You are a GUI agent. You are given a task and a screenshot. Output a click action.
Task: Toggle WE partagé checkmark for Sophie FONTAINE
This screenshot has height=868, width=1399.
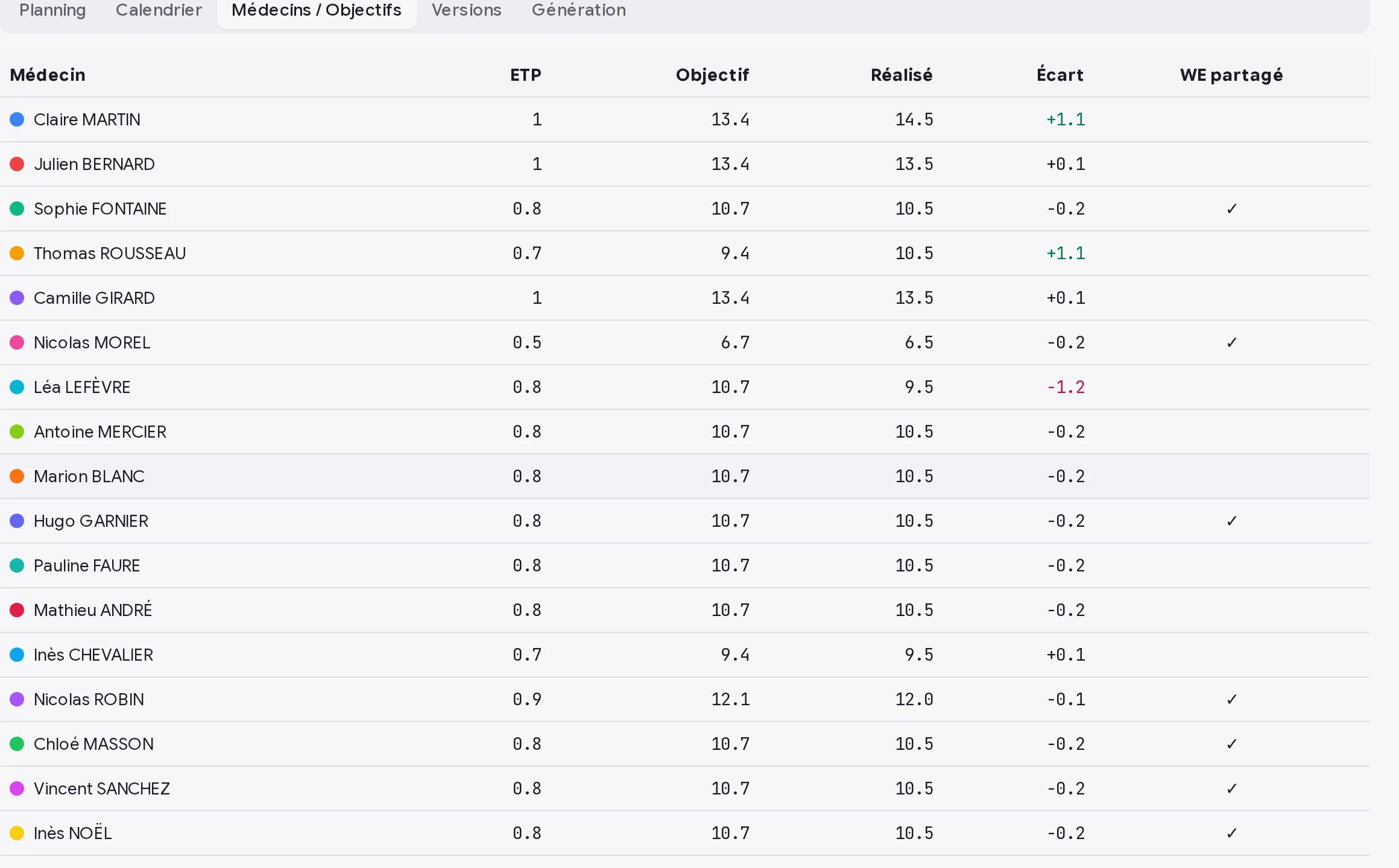[x=1231, y=209]
